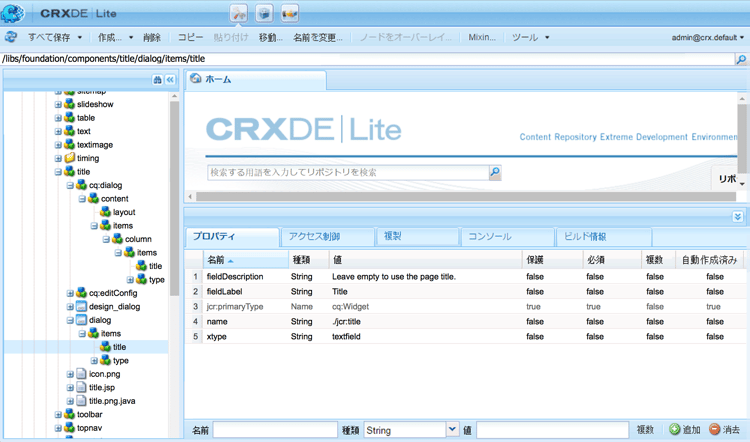This screenshot has width=750, height=442.
Task: Collapse the column node
Action: pyautogui.click(x=106, y=239)
